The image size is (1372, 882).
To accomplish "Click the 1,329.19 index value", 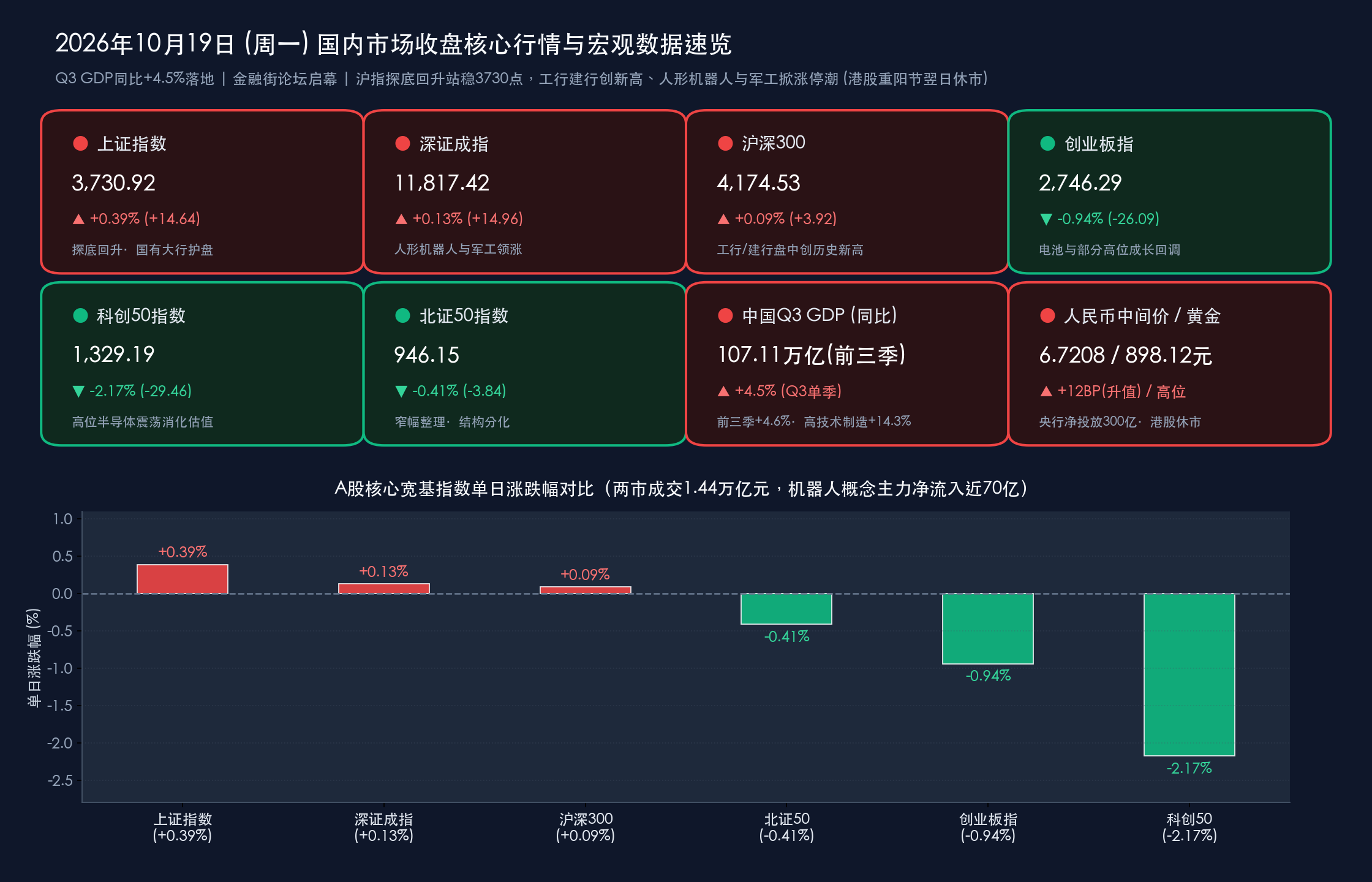I will tap(114, 355).
